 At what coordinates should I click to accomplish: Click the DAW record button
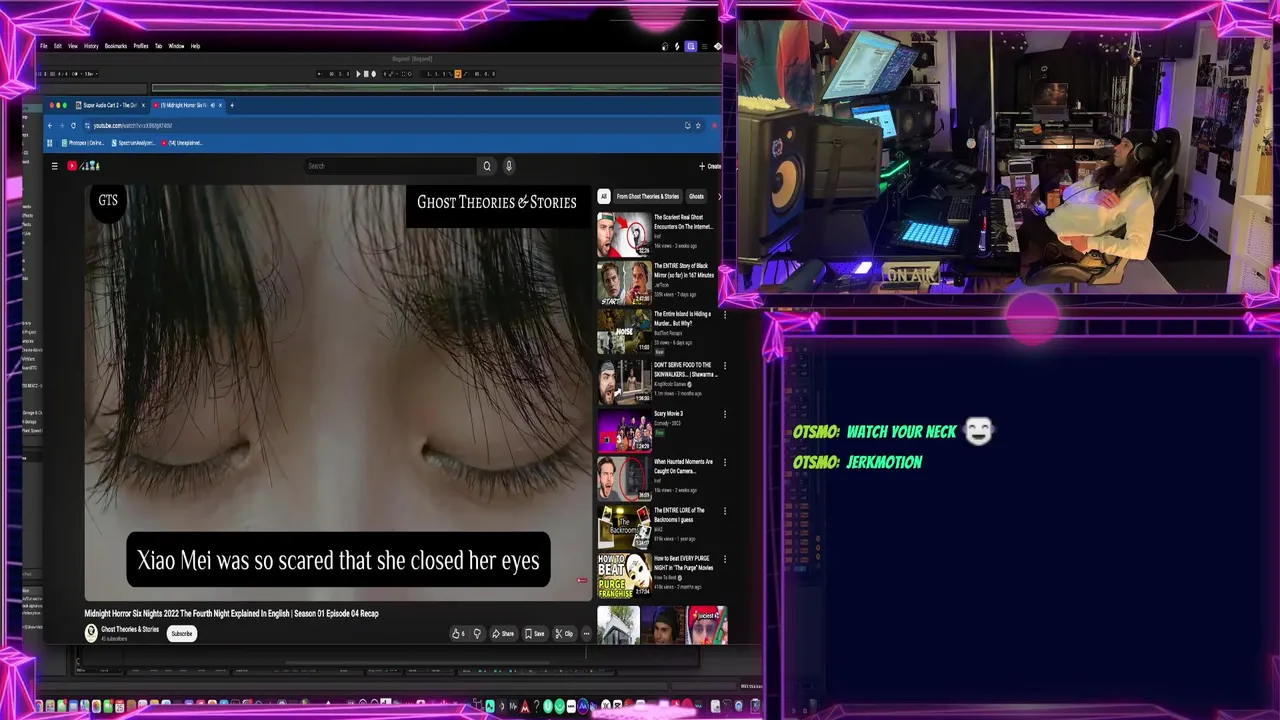(x=373, y=74)
